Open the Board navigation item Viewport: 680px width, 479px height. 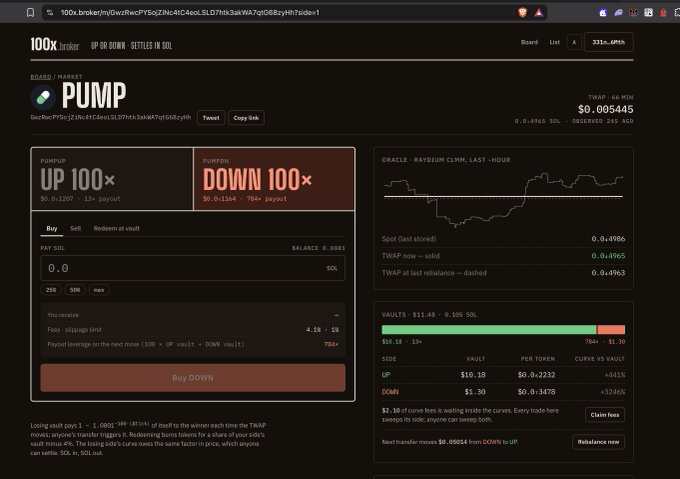pos(529,42)
